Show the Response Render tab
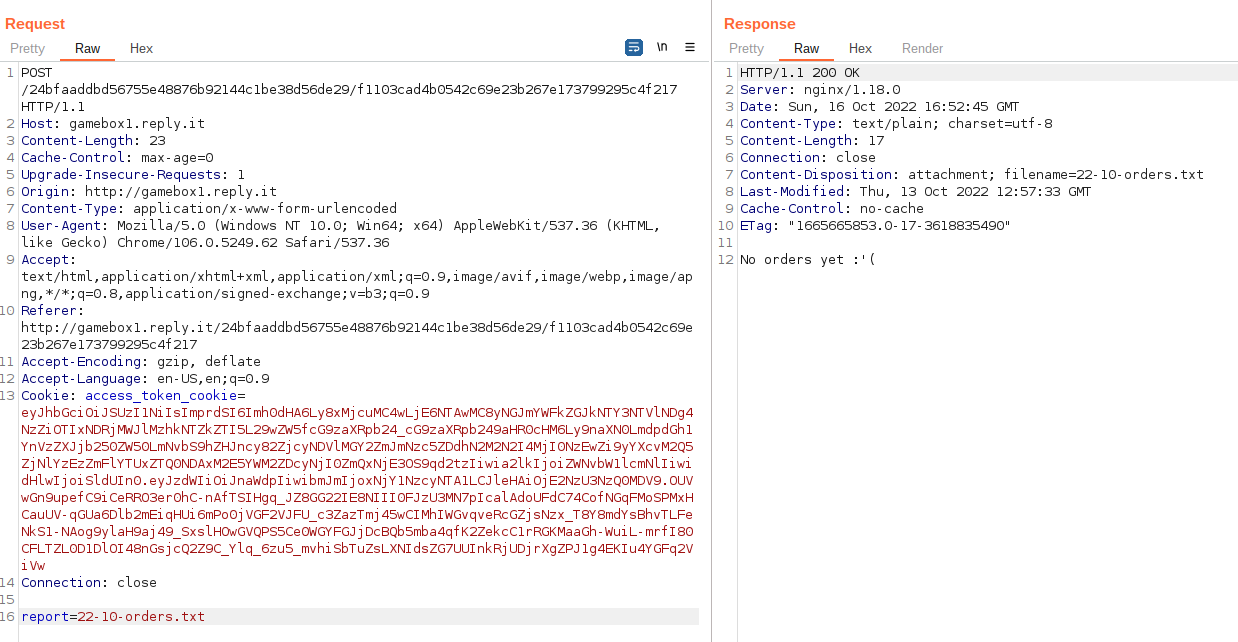 click(922, 48)
